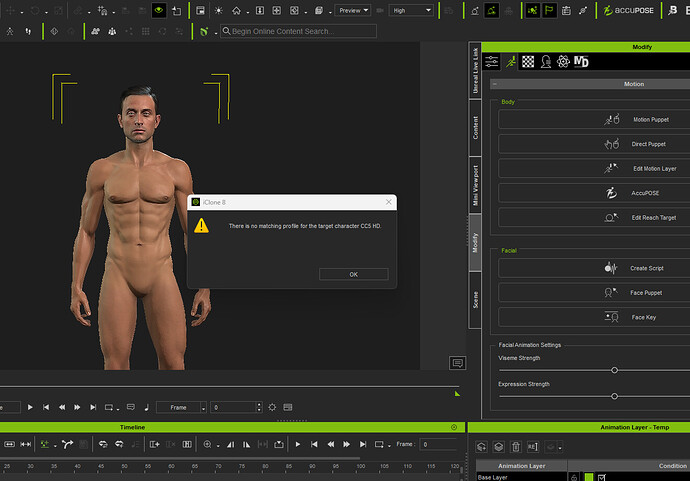Open the Unreal Live Link side tab
Screen dimensions: 690x481
476,72
